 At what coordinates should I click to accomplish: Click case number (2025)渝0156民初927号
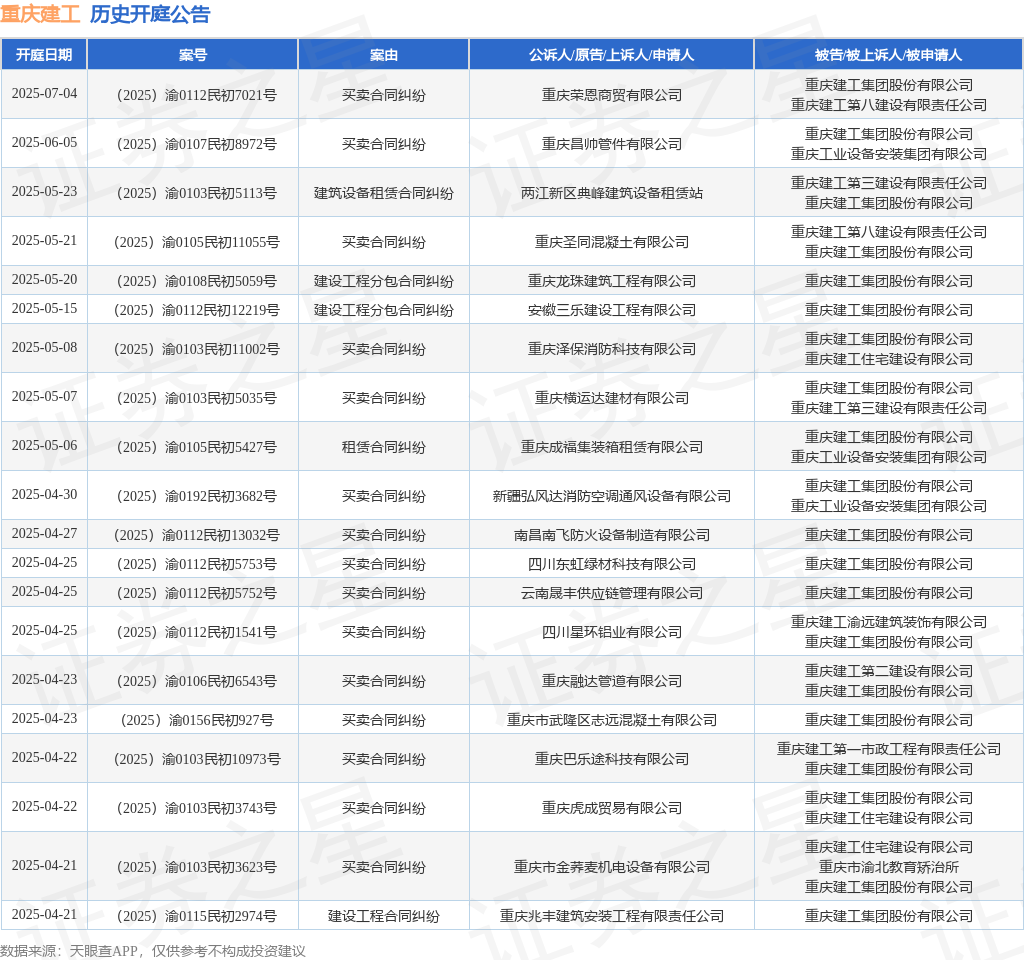point(197,720)
